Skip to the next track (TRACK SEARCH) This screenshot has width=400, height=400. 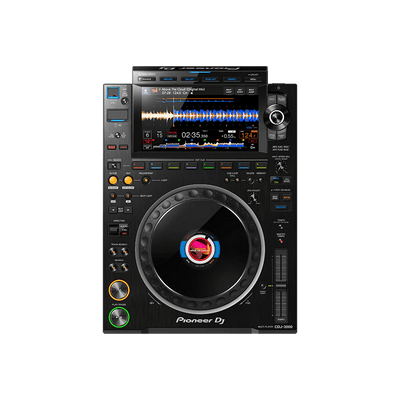[125, 251]
